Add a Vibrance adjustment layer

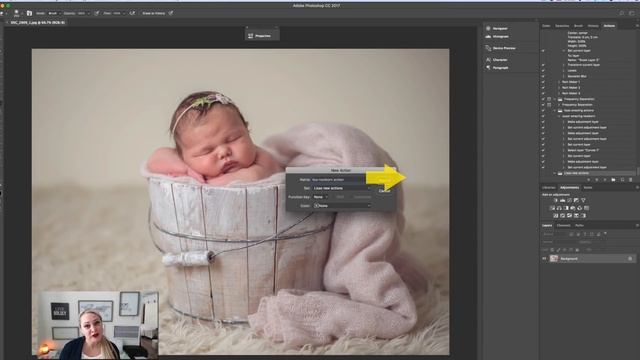[583, 200]
